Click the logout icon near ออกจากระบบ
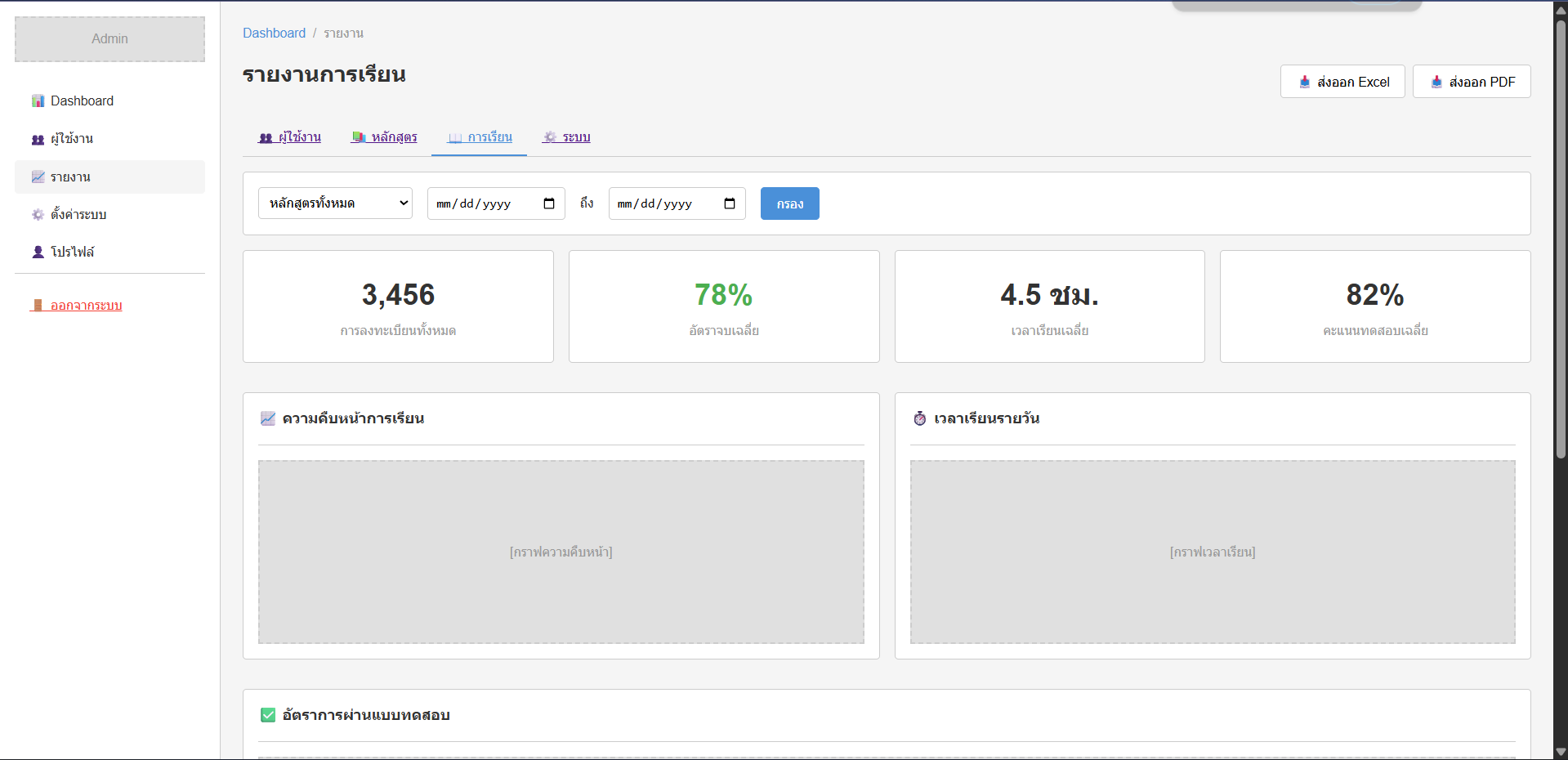 pyautogui.click(x=38, y=305)
